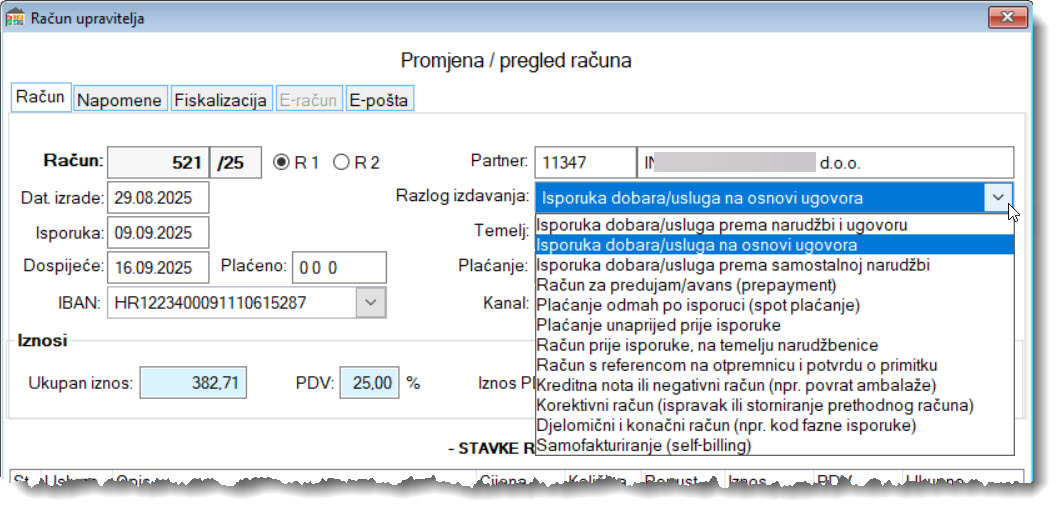The height and width of the screenshot is (519, 1061).
Task: Choose 'Samofakturiranje (self-billing)' from list
Action: 644,445
